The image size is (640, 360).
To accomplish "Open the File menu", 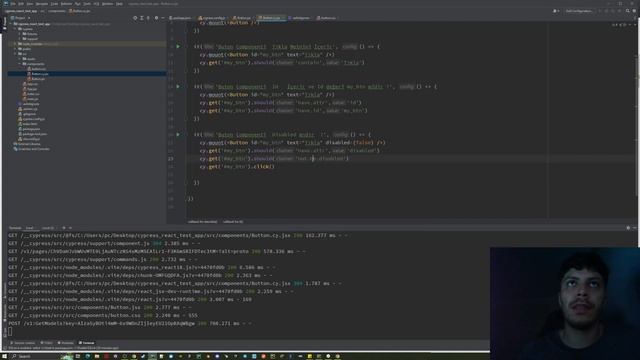I will coord(13,4).
